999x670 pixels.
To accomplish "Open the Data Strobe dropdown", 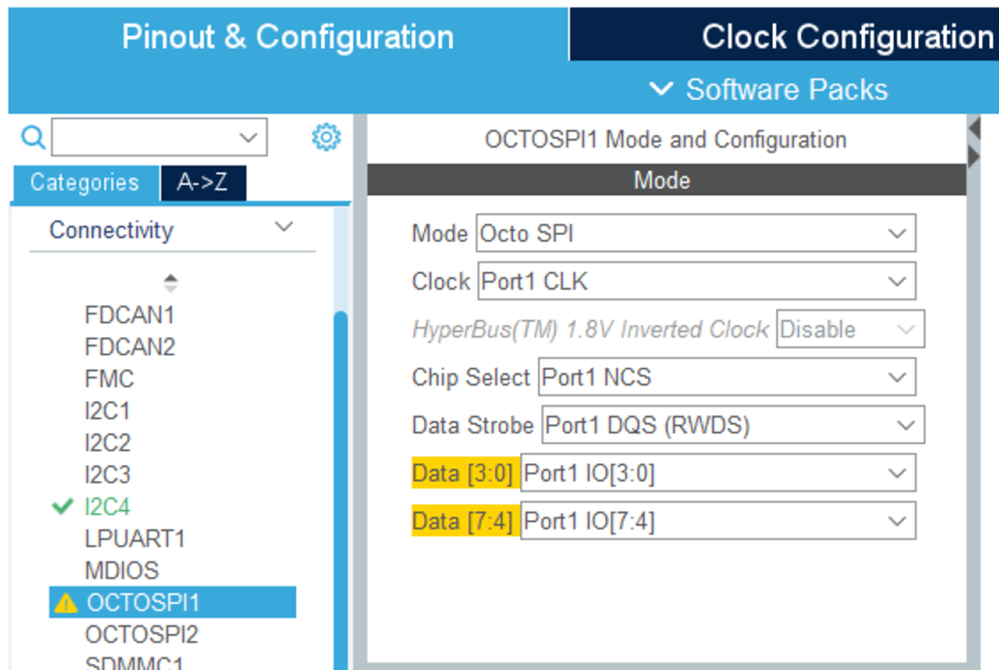I will (x=733, y=425).
